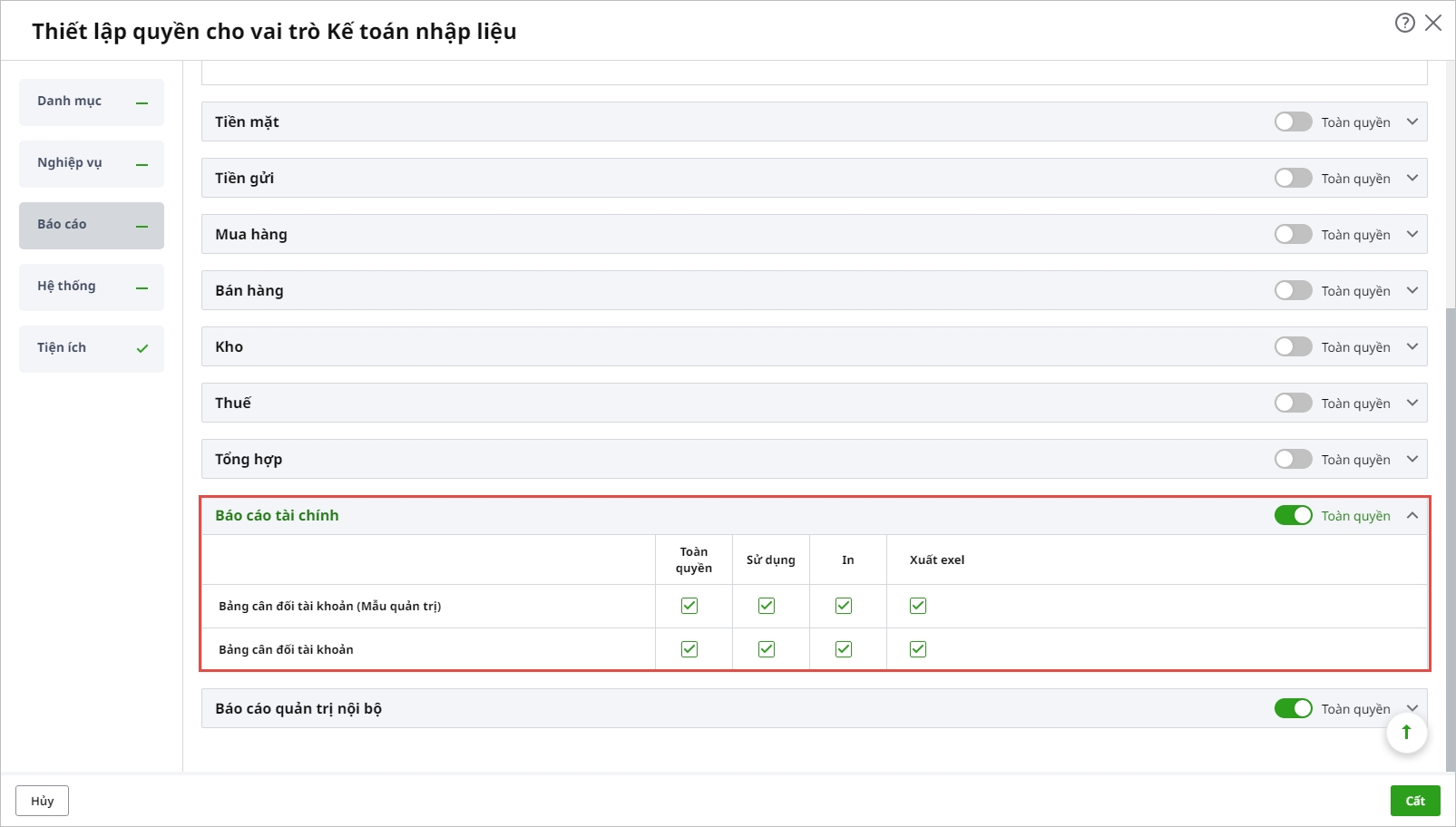
Task: Uncheck In for Bảng cân đối tài khoản
Action: pos(844,649)
